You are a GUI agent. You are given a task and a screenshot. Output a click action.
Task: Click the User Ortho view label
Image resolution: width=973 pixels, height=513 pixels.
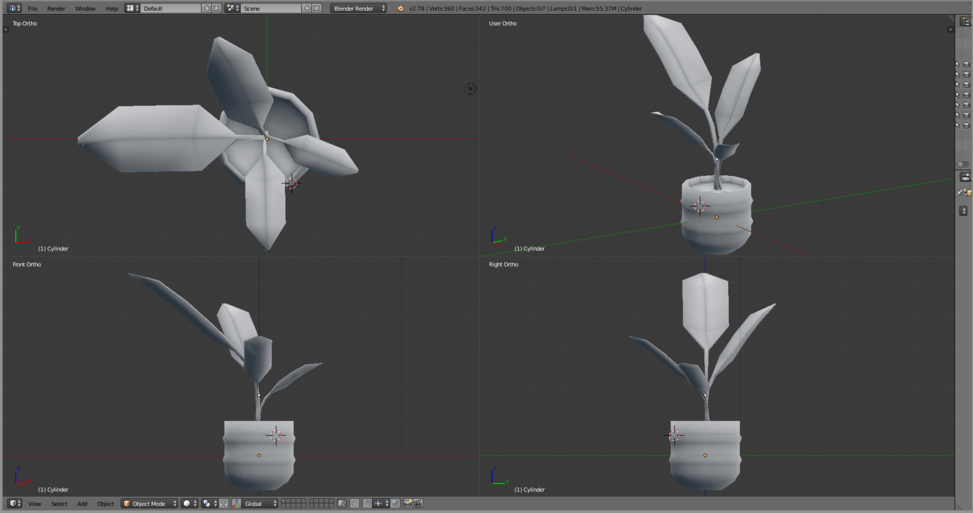(503, 24)
